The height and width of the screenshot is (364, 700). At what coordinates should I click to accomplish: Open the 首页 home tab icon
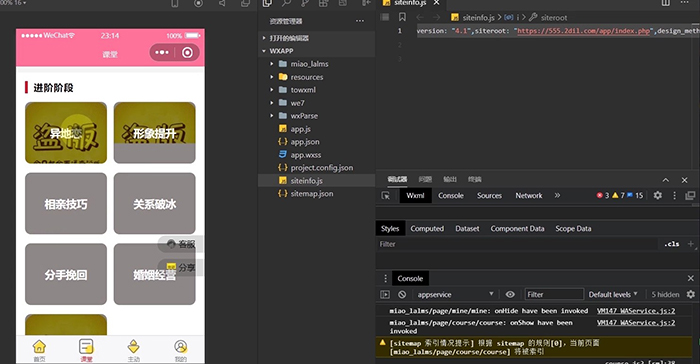39,347
